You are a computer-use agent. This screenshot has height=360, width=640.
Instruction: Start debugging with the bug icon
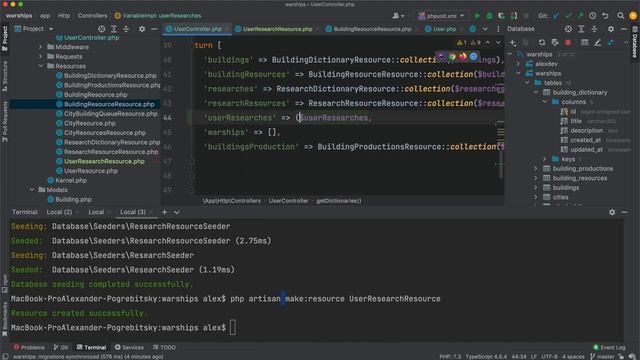pyautogui.click(x=489, y=16)
